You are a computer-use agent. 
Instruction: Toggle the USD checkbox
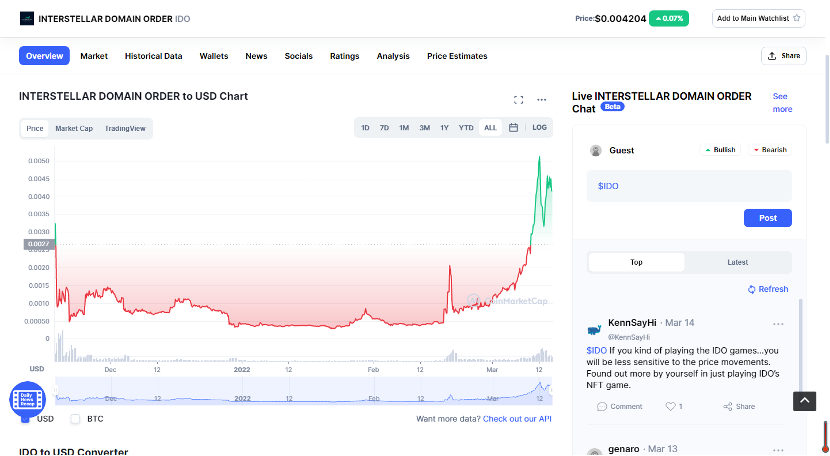tap(25, 419)
